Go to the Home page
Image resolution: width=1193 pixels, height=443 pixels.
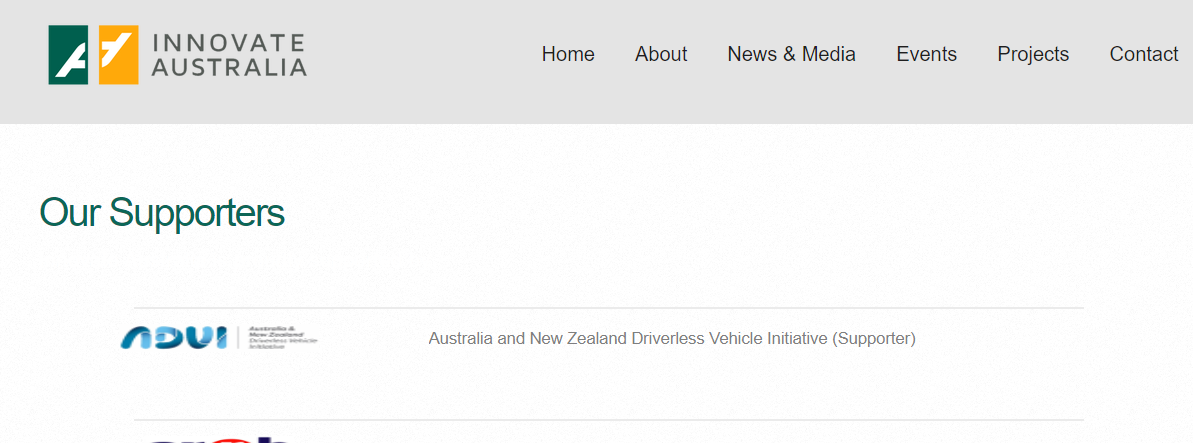568,54
